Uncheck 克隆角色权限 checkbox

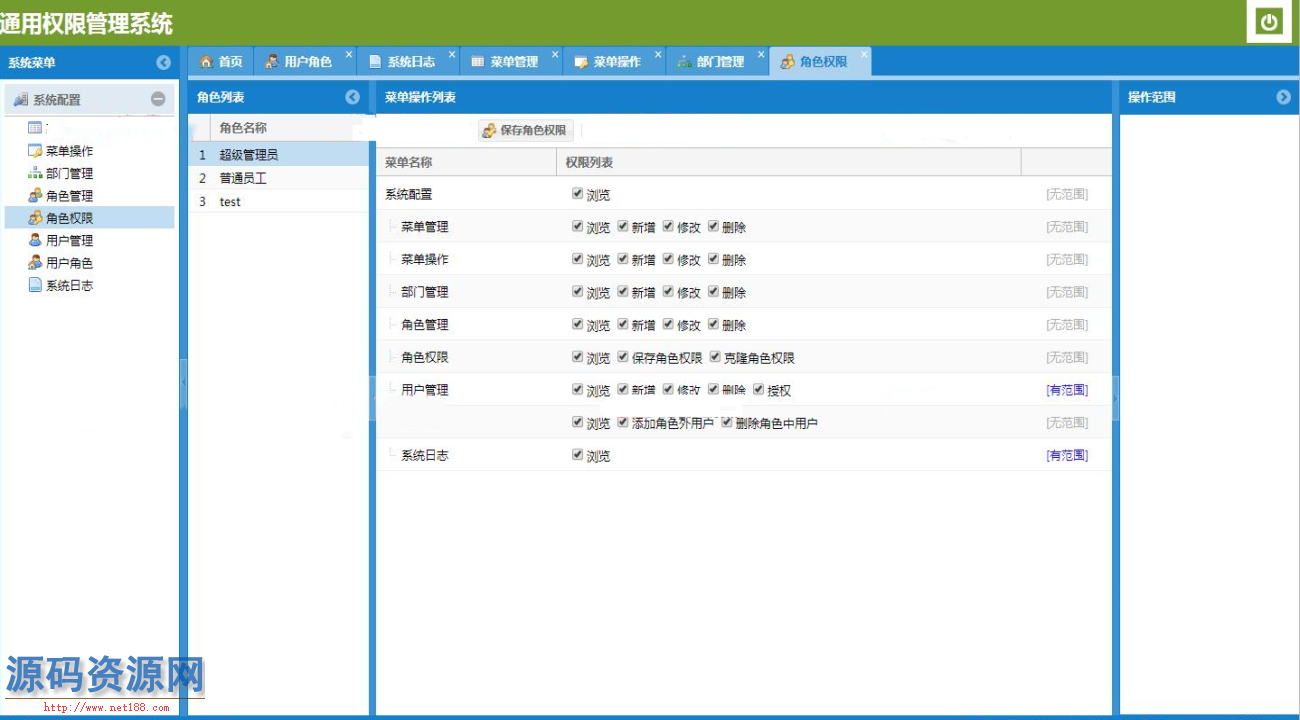tap(715, 356)
